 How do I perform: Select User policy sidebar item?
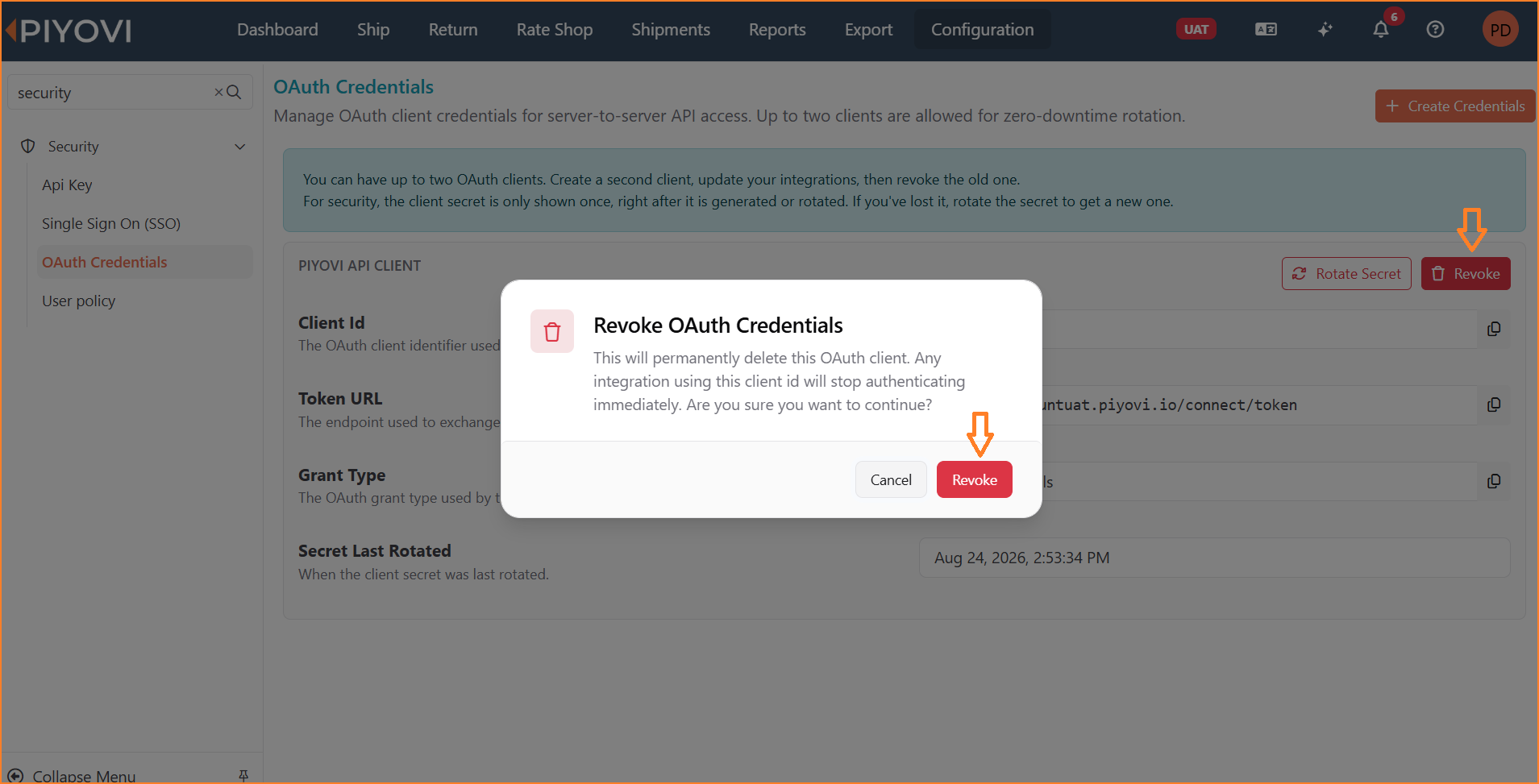tap(78, 301)
